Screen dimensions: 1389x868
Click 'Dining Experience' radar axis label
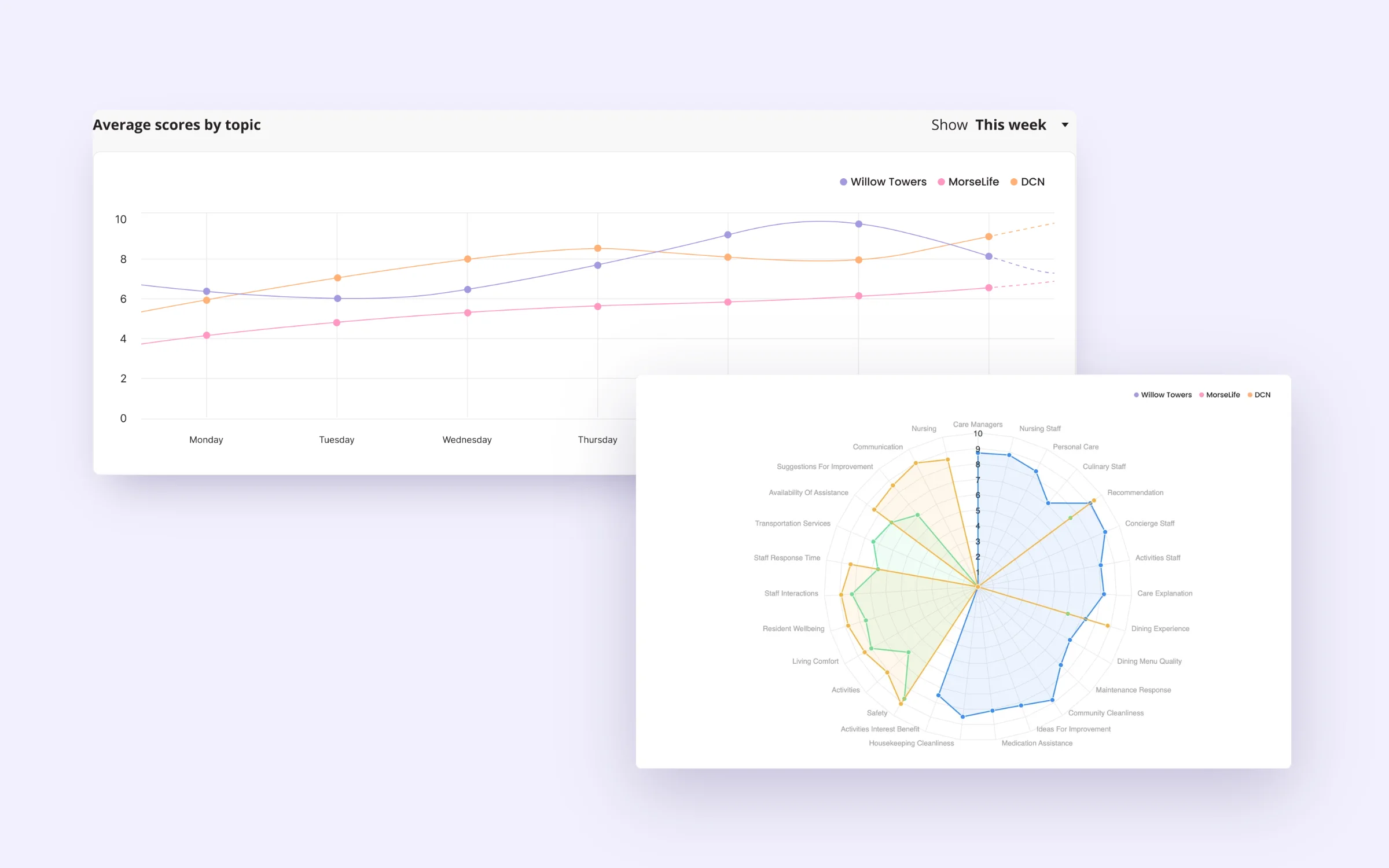click(1160, 628)
